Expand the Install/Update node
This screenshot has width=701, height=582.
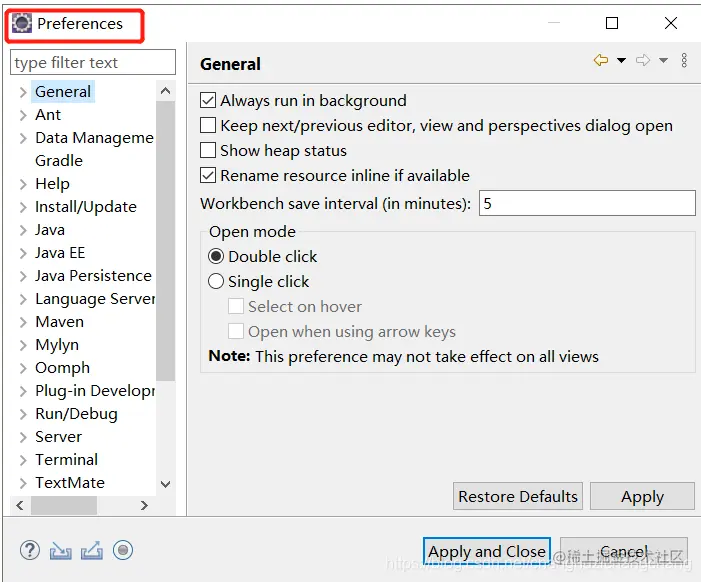(23, 207)
